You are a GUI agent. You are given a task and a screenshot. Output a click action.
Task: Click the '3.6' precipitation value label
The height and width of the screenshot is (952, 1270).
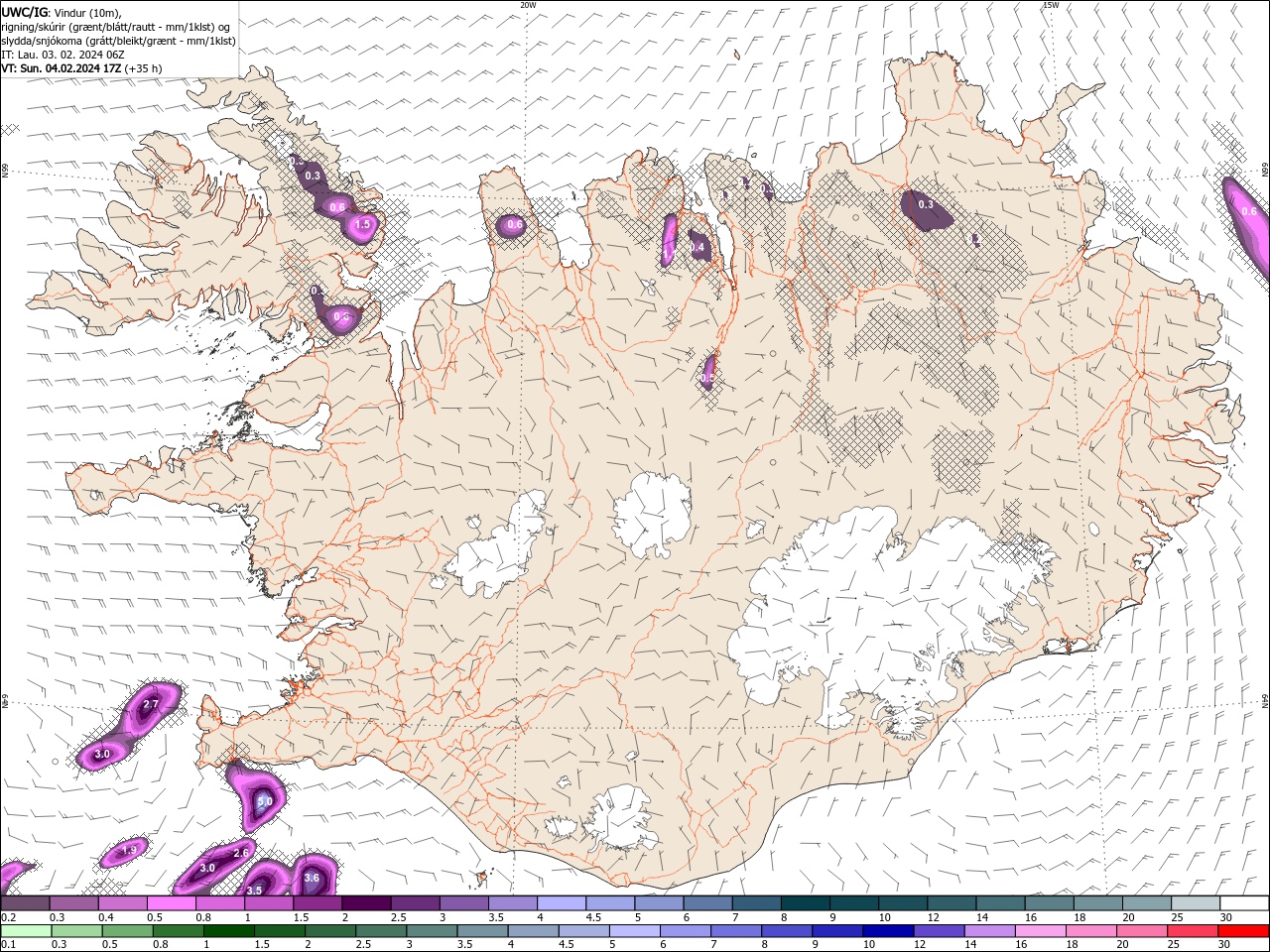tap(312, 878)
